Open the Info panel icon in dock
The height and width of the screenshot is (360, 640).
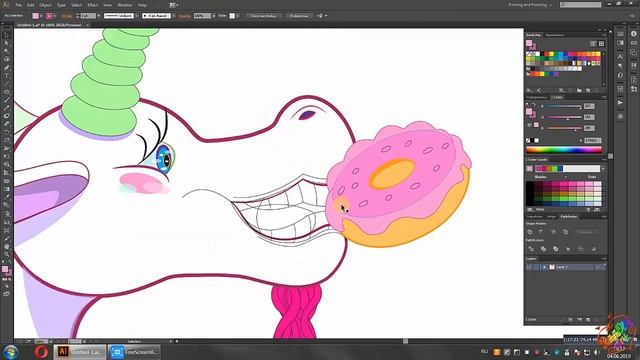click(633, 33)
